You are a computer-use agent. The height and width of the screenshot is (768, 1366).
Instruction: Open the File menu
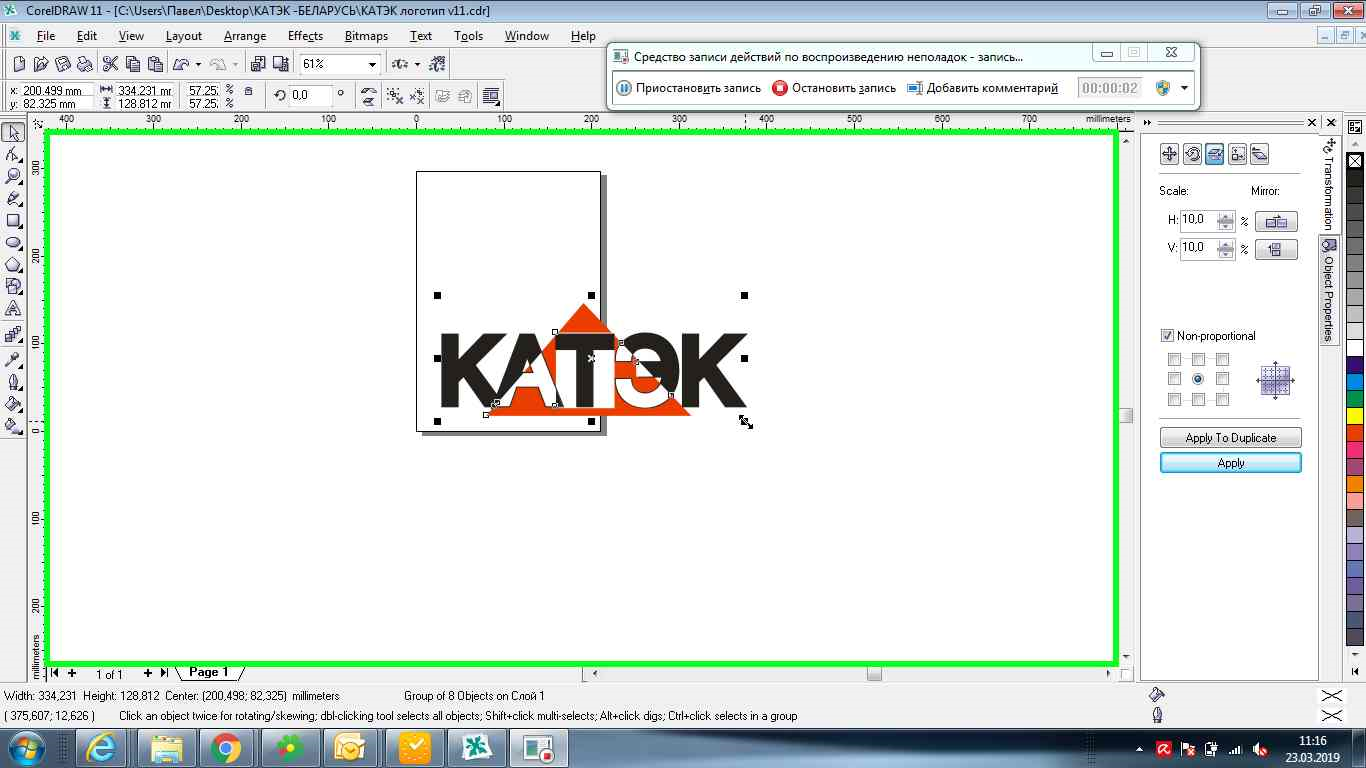[46, 36]
